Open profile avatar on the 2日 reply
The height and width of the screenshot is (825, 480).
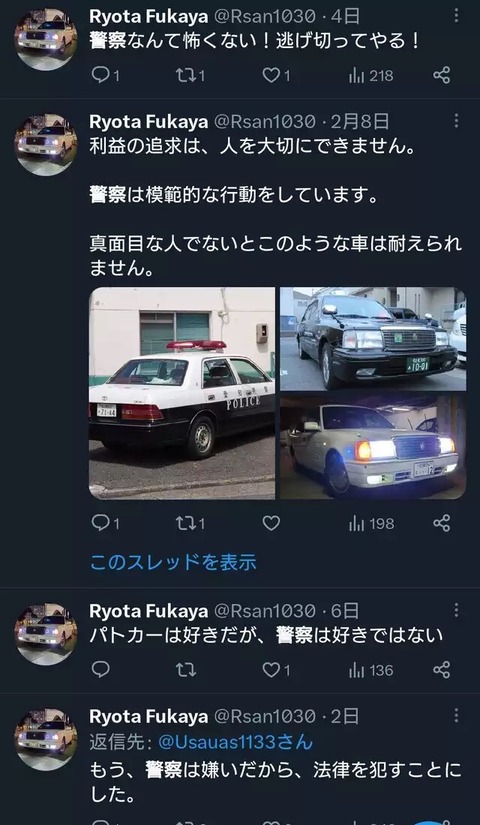pos(46,739)
